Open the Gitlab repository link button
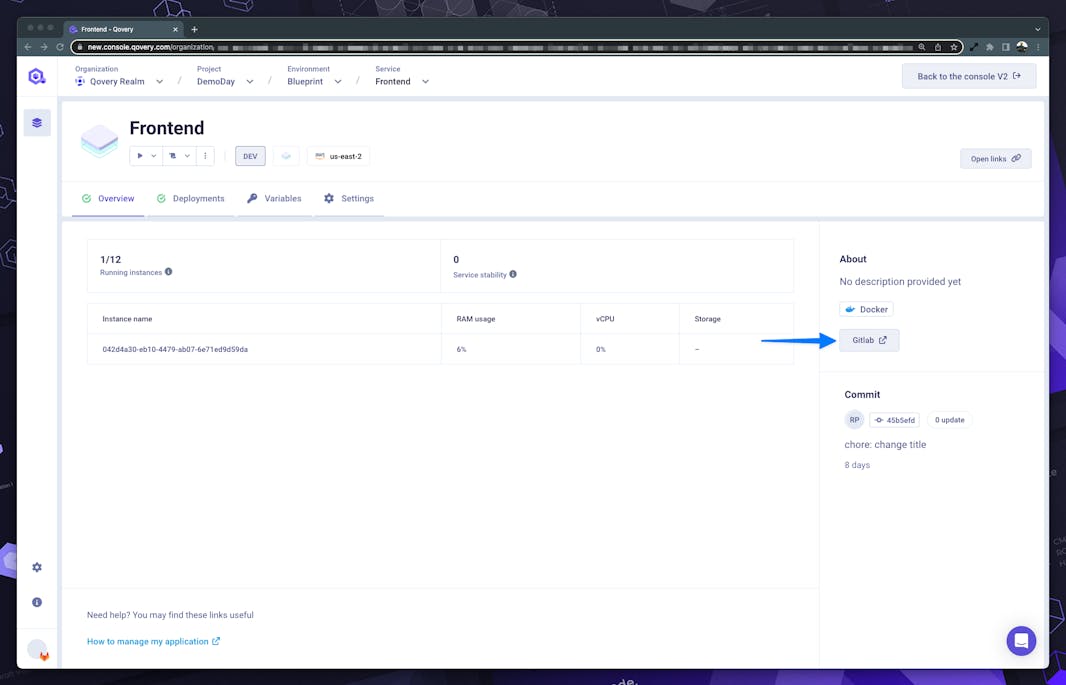The height and width of the screenshot is (685, 1066). (x=869, y=340)
